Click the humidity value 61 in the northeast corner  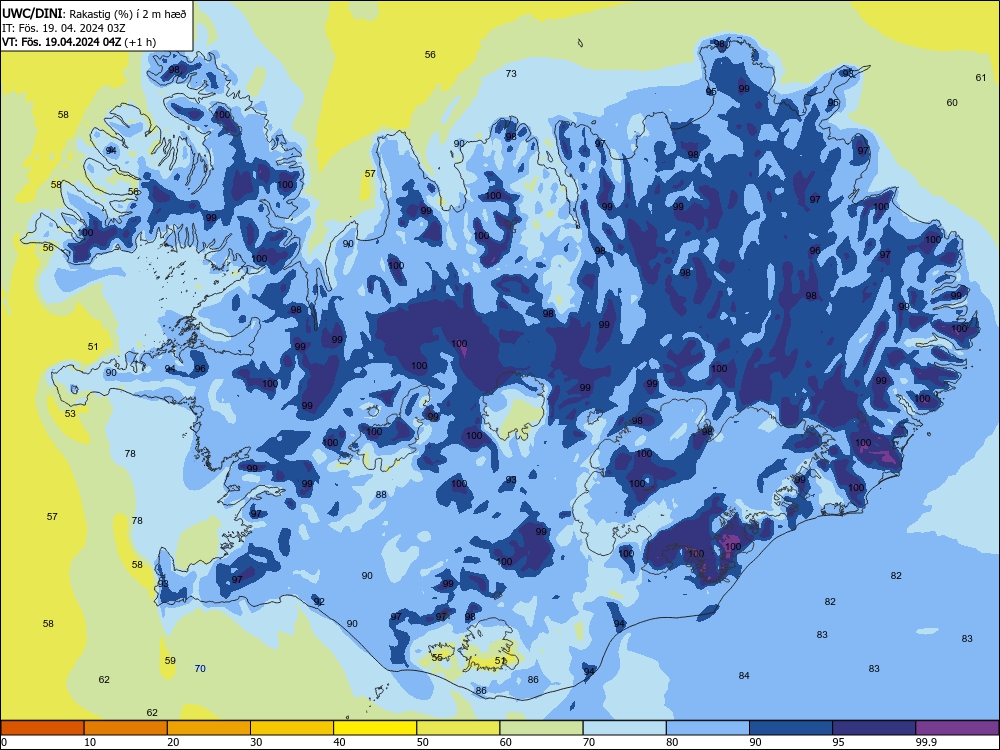(981, 78)
